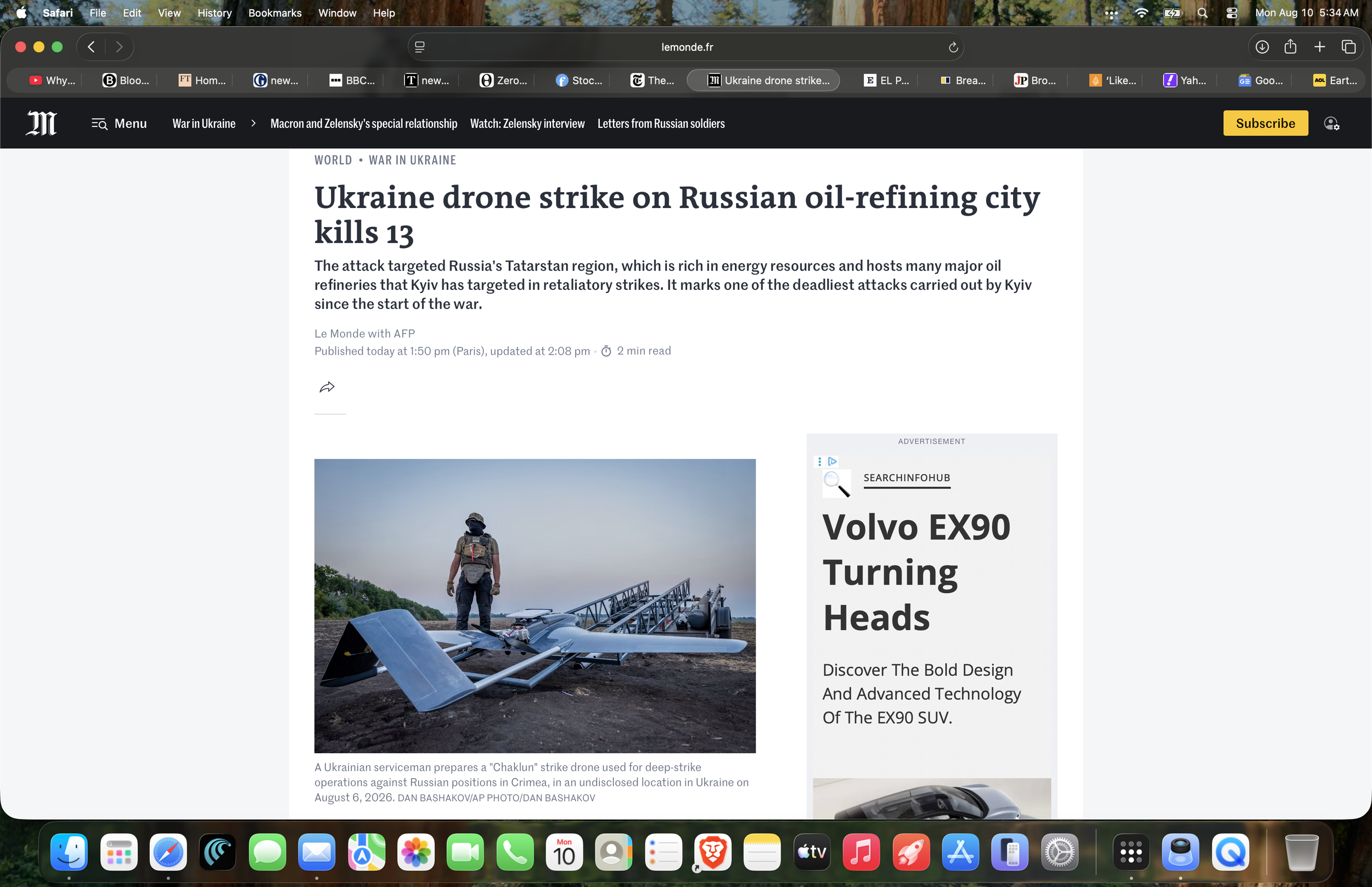Switch to the 'Bloo...' tab

coord(126,80)
